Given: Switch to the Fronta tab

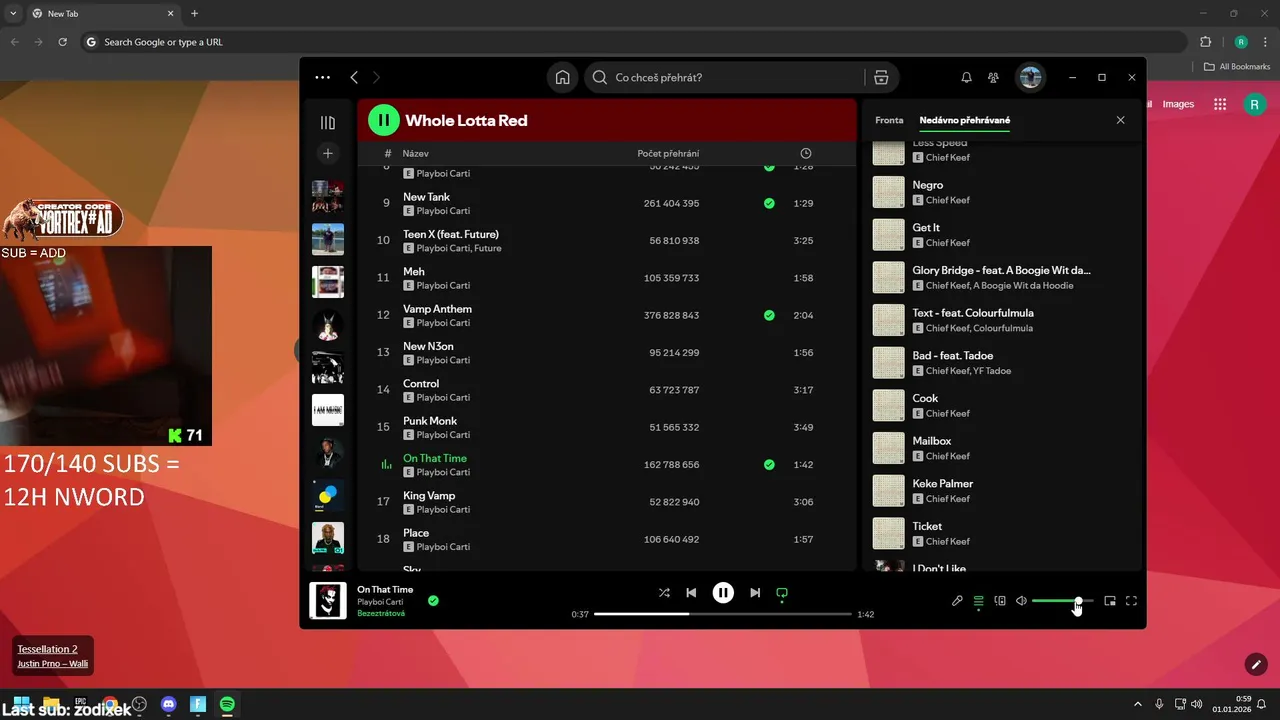Looking at the screenshot, I should pos(889,120).
